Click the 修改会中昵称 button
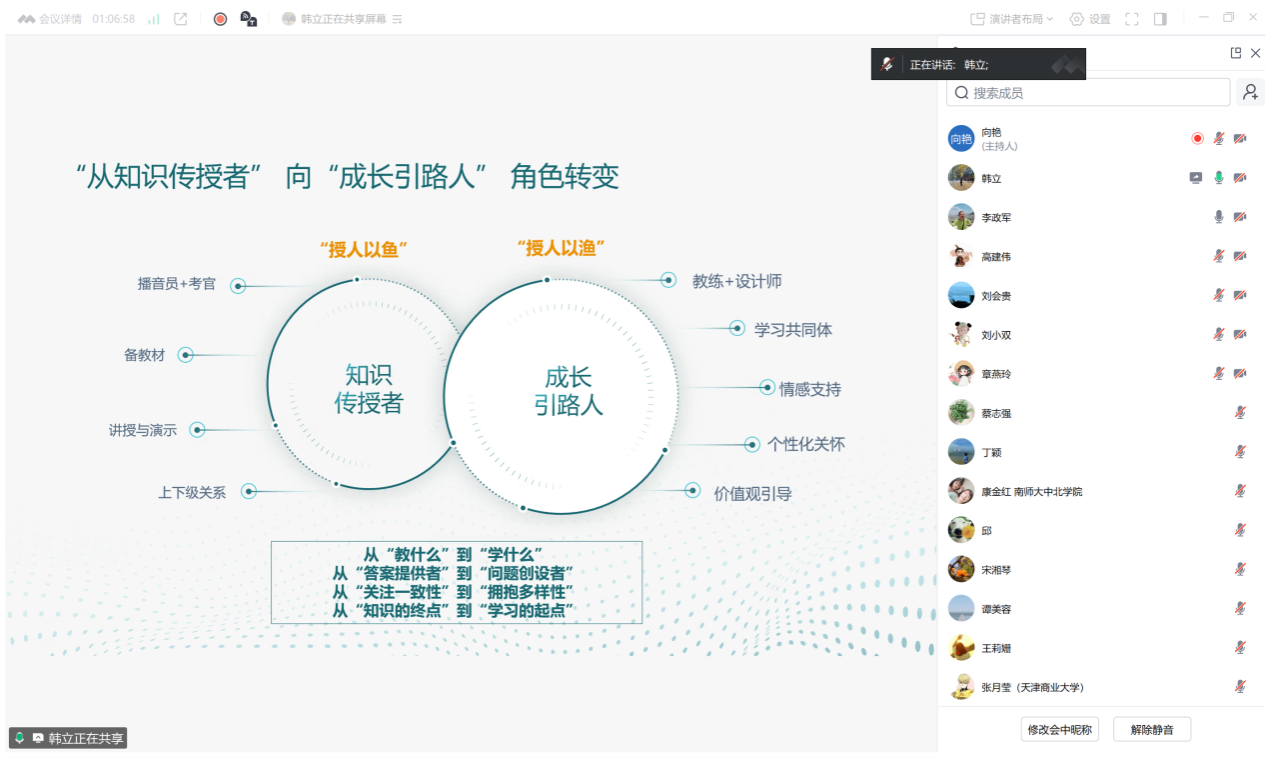 (1059, 730)
